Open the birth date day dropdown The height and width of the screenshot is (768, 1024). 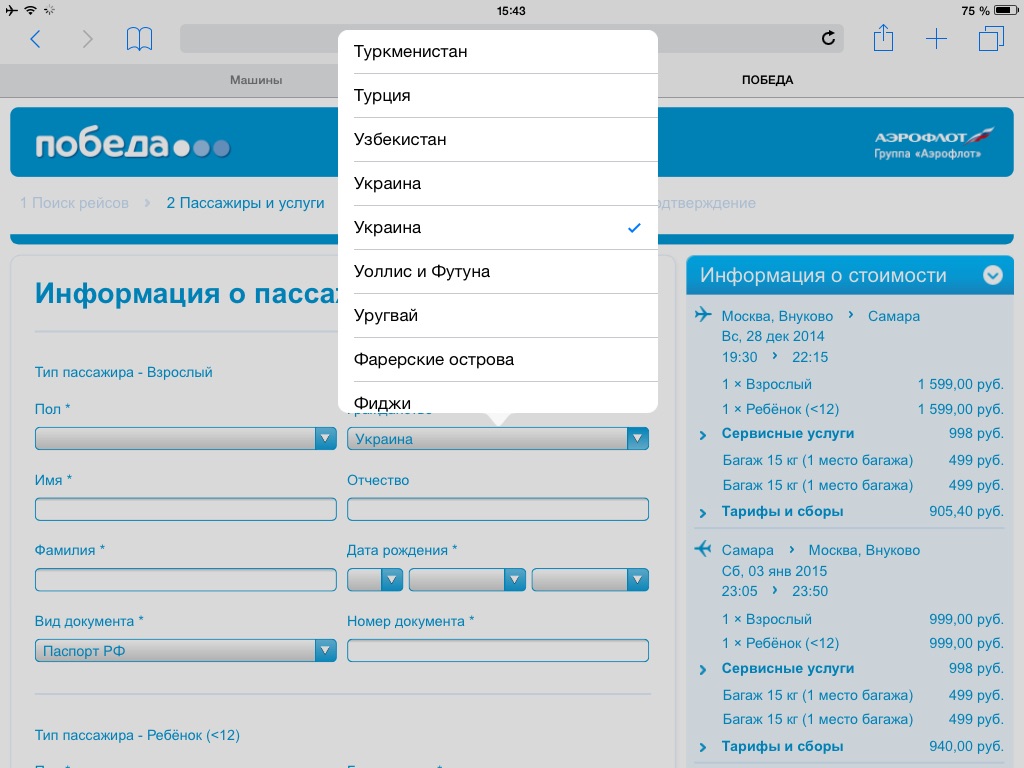tap(374, 580)
